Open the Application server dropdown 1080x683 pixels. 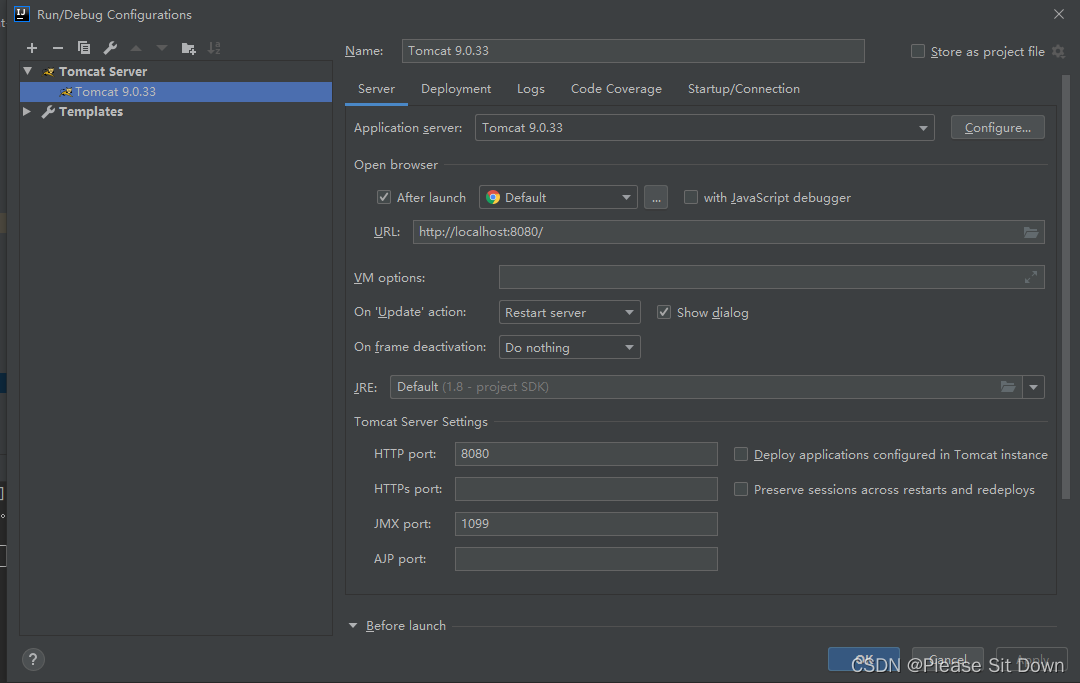[x=704, y=127]
